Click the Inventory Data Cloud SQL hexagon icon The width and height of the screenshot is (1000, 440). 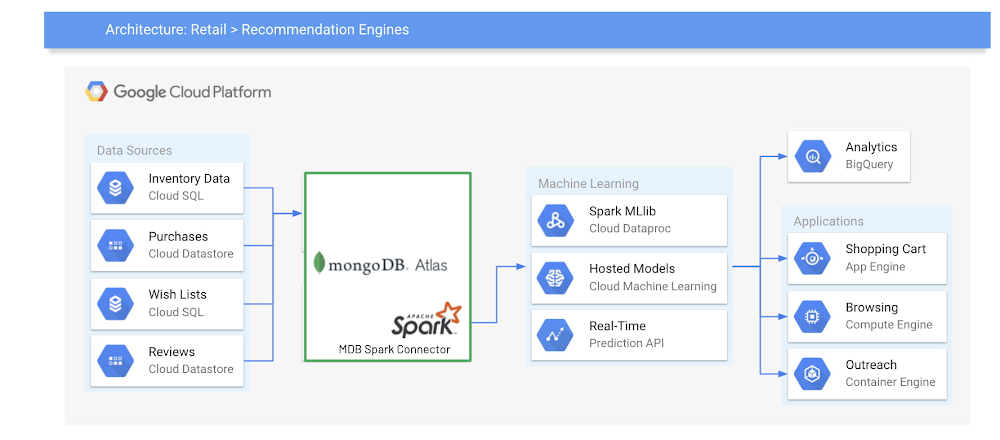click(115, 187)
